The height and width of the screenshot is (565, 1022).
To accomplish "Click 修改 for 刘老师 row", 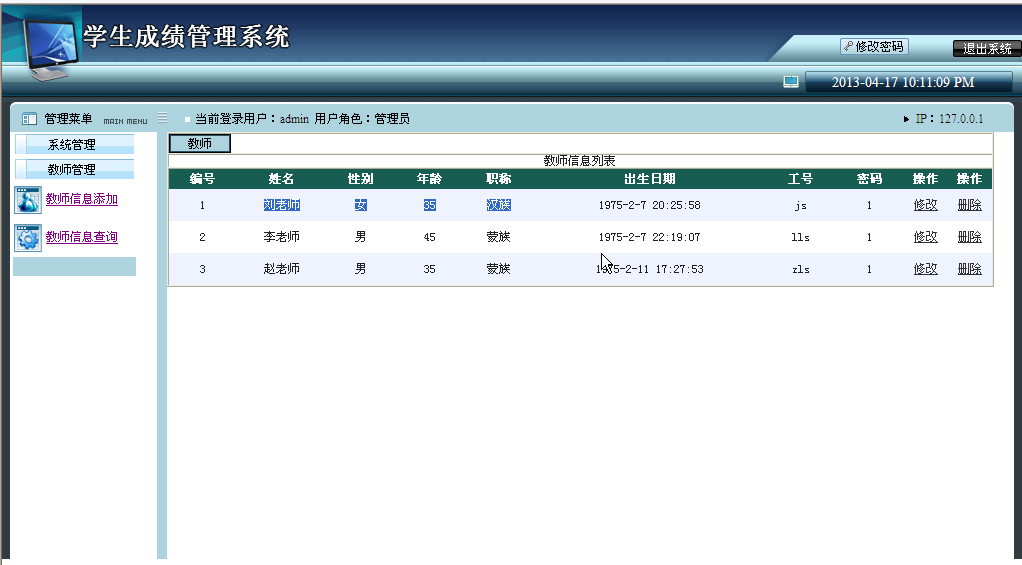I will (925, 205).
